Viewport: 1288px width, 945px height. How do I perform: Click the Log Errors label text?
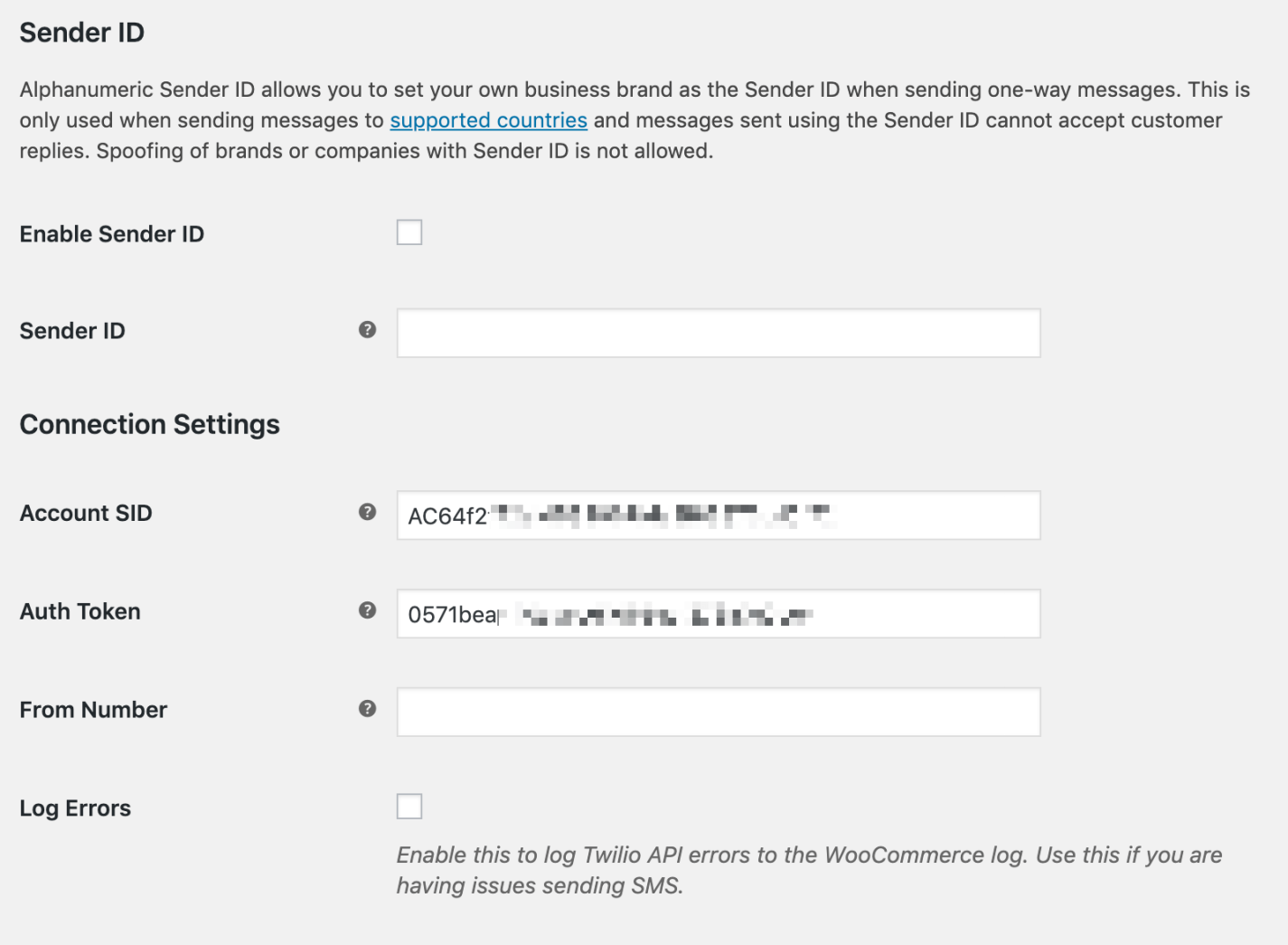tap(75, 808)
